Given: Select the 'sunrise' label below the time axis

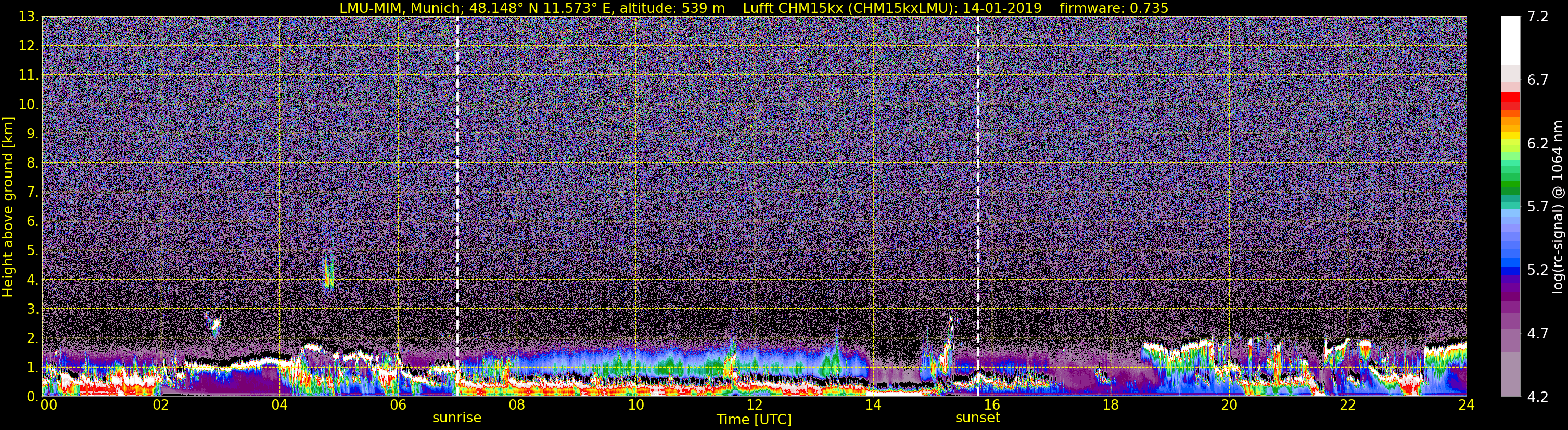Looking at the screenshot, I should point(456,418).
